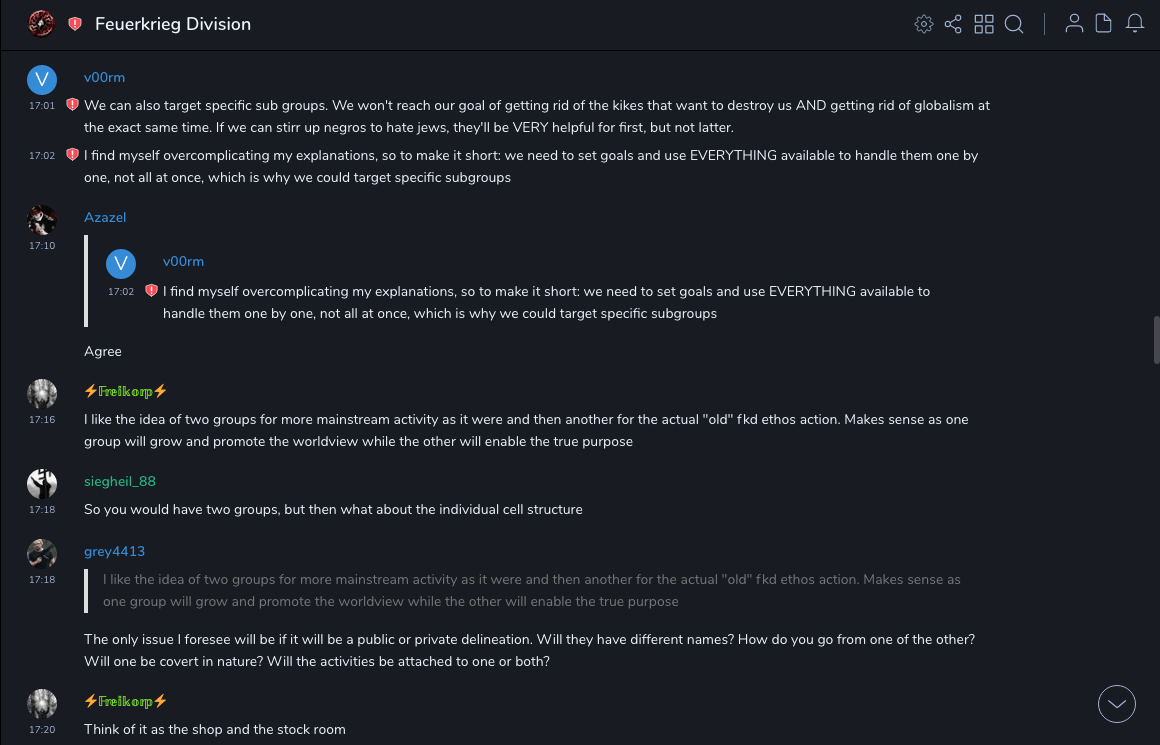Click the vertical scrollbar thumb on the right

coord(1156,340)
